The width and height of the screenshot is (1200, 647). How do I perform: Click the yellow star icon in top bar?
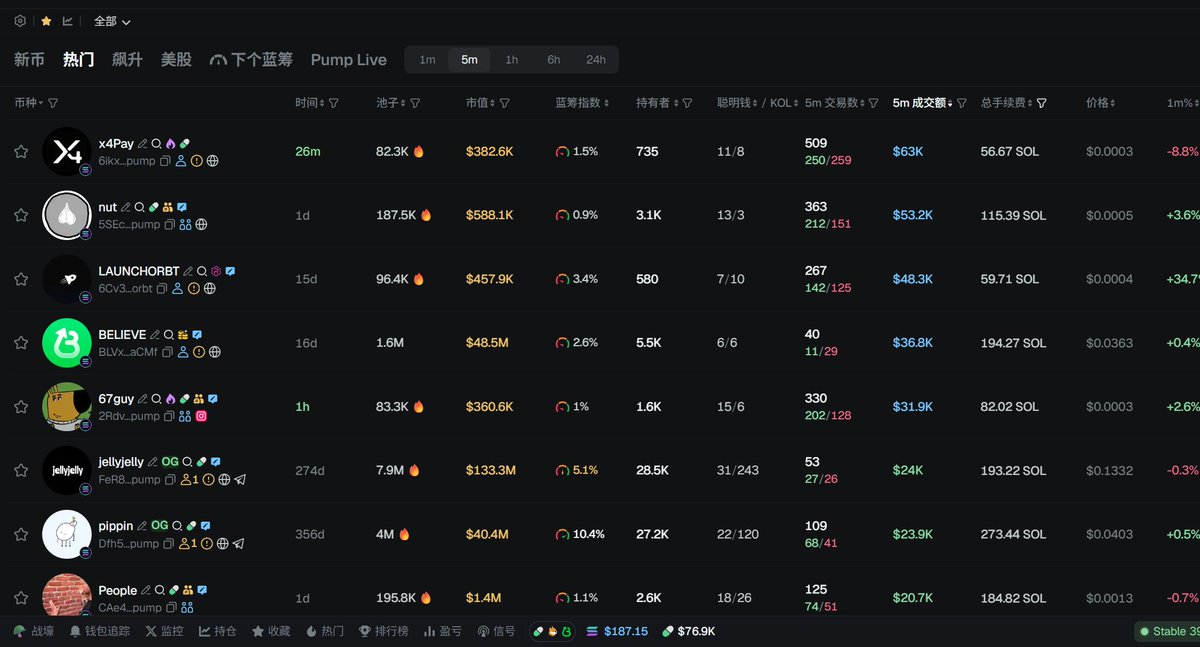(x=46, y=20)
